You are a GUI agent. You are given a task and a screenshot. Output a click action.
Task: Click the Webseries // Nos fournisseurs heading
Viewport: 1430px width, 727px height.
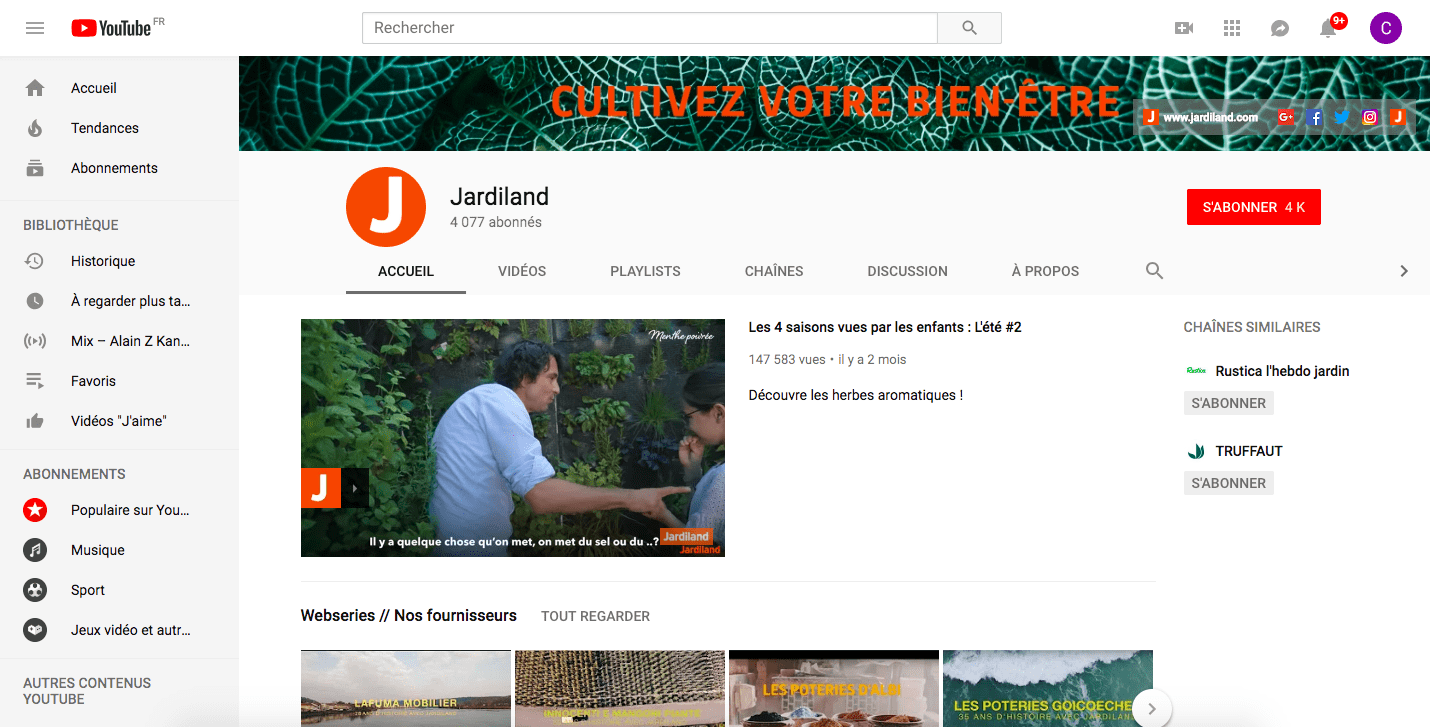409,615
